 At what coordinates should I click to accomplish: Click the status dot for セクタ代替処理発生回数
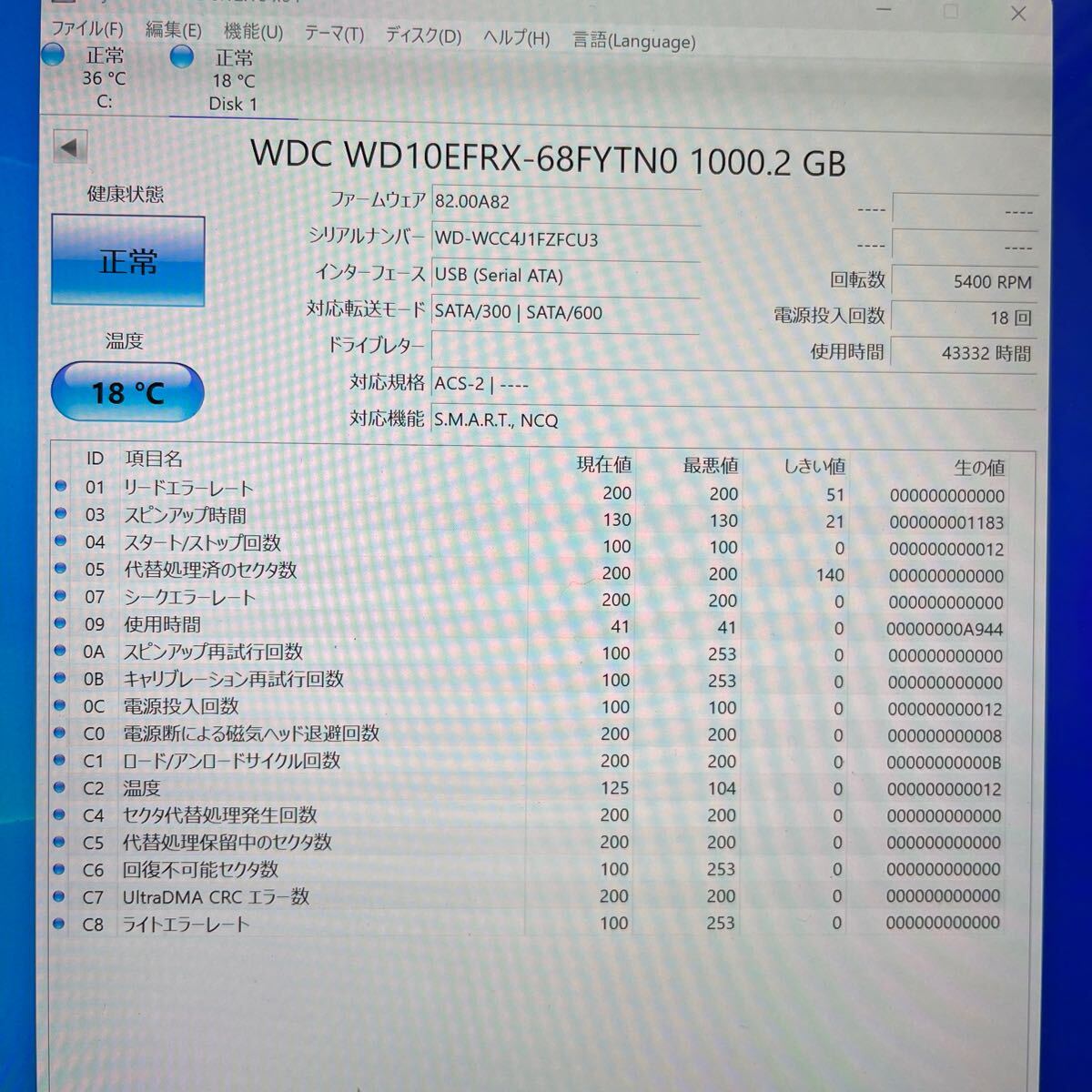point(61,814)
